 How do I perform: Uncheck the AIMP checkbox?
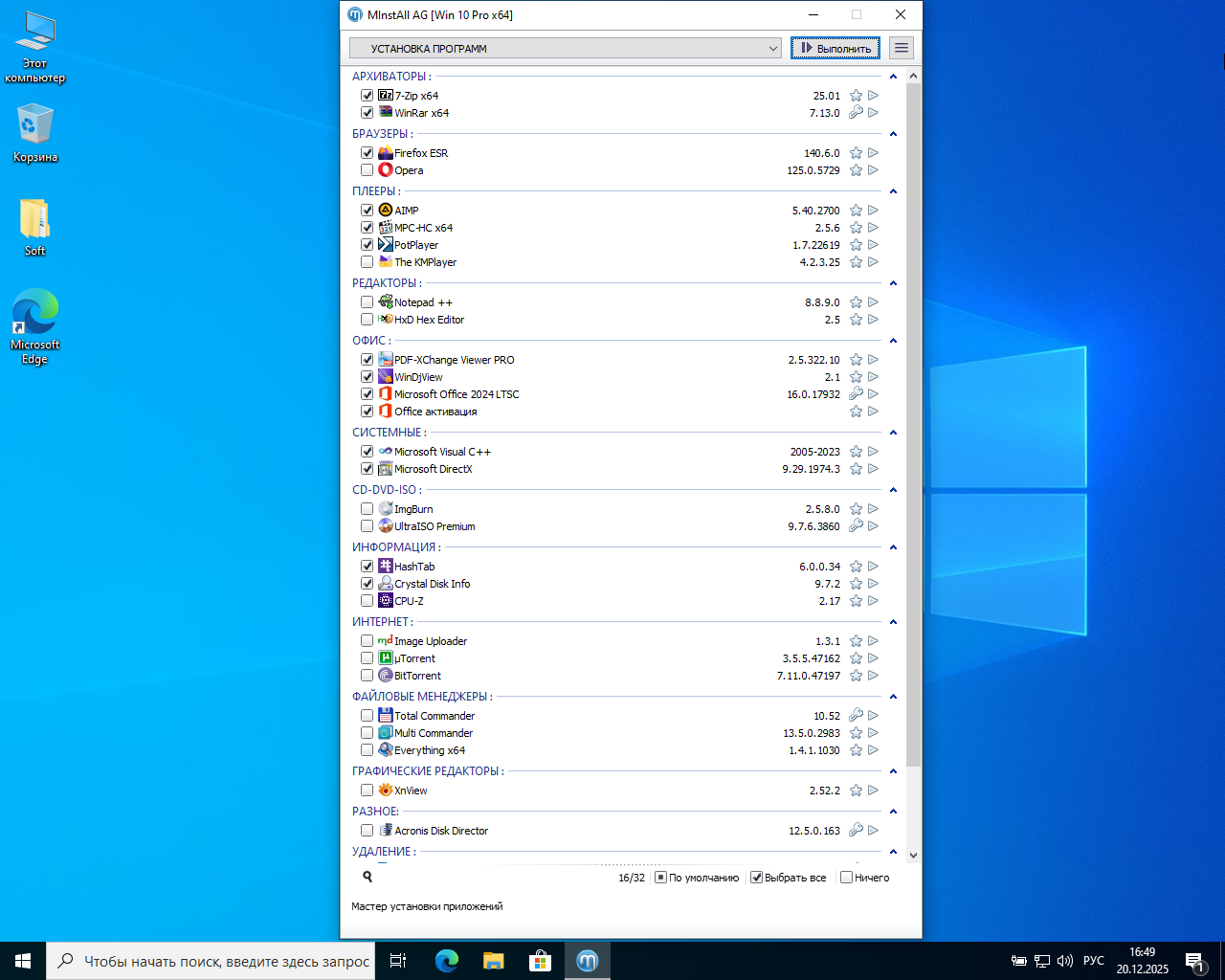pos(367,211)
